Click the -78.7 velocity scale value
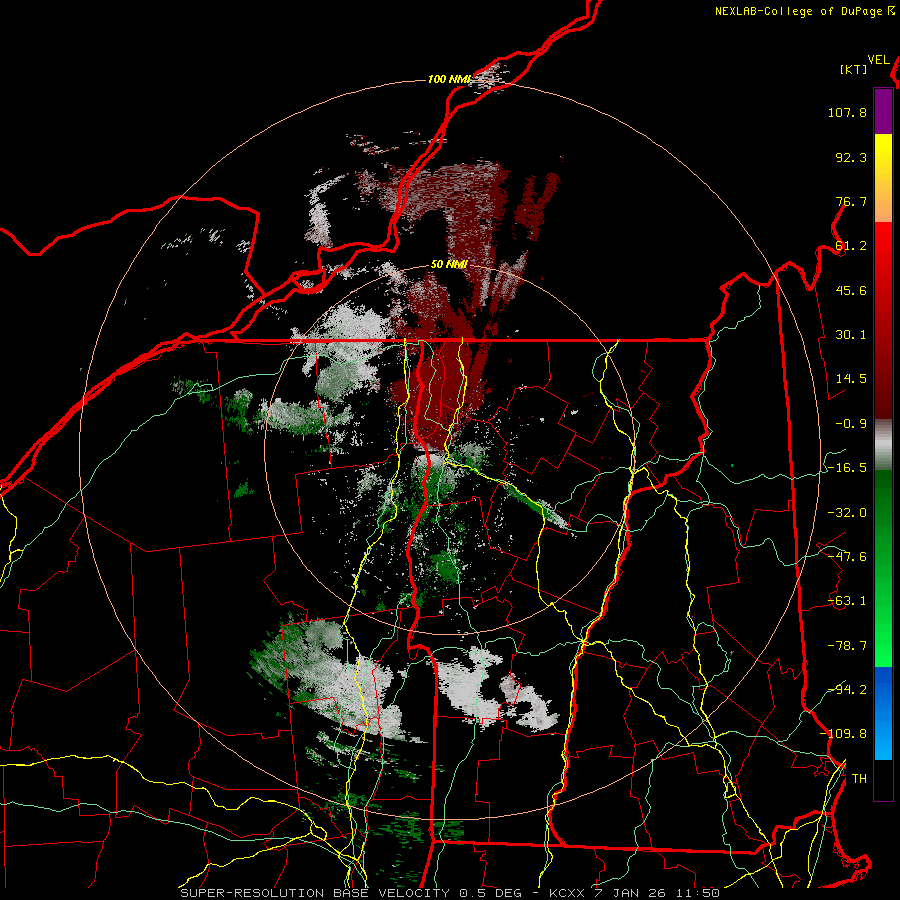 847,646
